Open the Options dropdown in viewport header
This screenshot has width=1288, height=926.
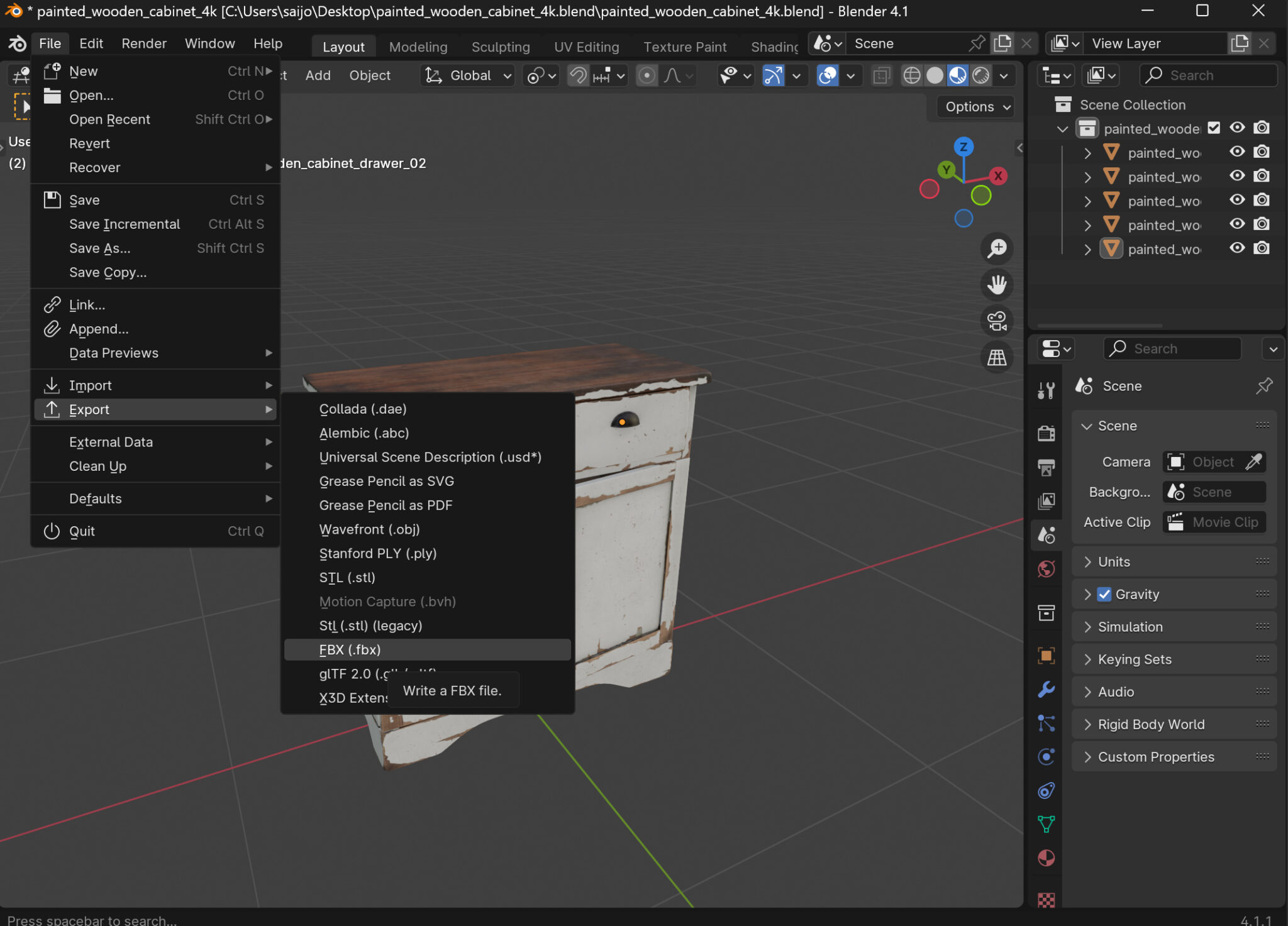pyautogui.click(x=974, y=107)
